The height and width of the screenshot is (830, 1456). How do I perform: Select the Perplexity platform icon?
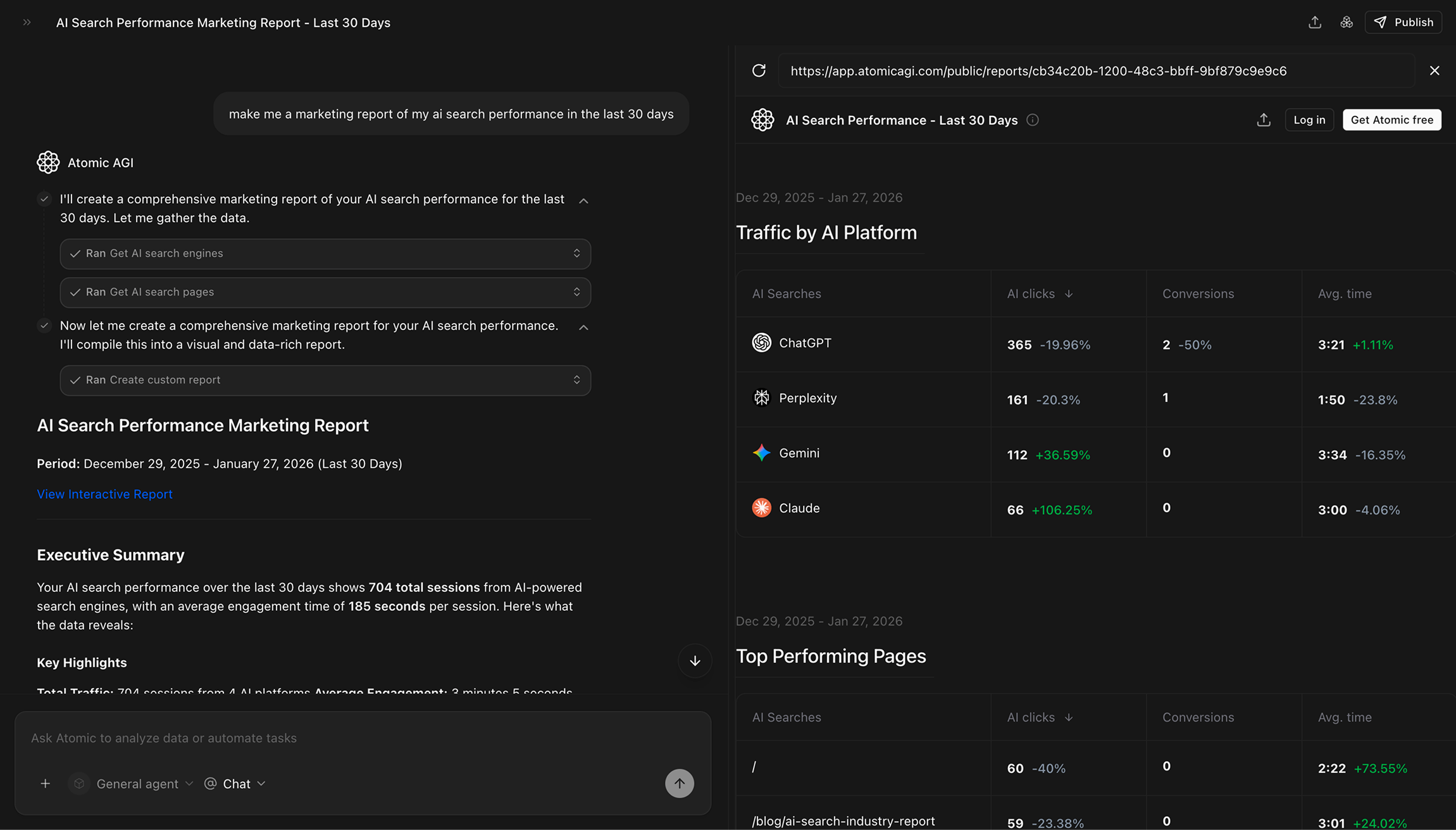coord(761,398)
